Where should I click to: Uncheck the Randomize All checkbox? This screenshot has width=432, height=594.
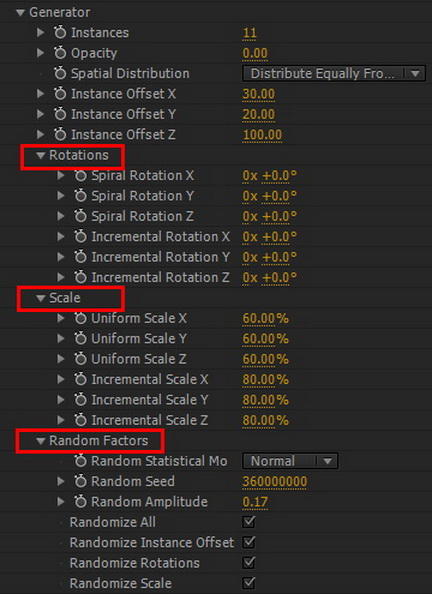tap(249, 522)
